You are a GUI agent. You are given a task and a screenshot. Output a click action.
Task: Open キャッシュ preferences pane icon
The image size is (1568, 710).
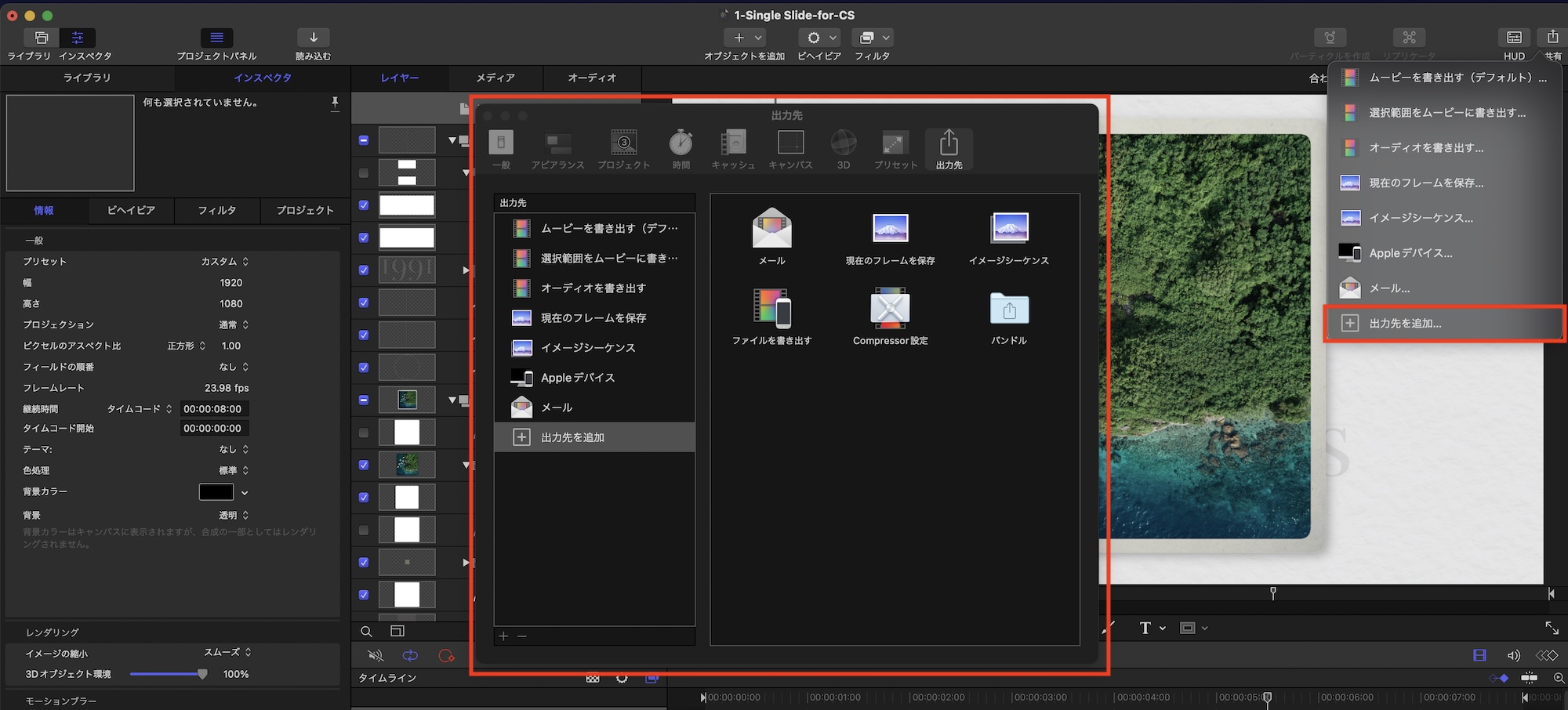(x=733, y=149)
